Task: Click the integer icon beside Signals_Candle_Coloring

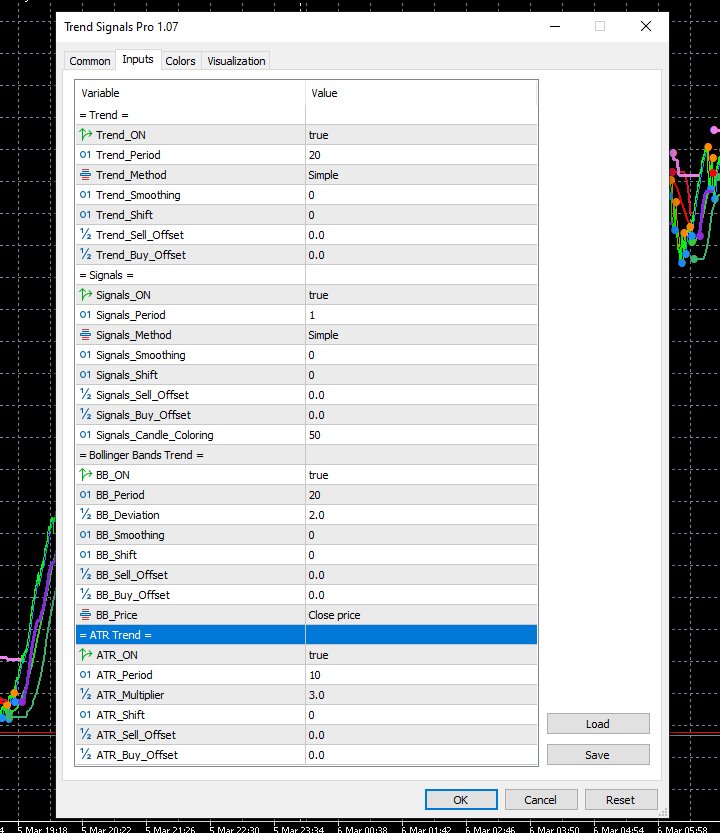Action: 86,435
